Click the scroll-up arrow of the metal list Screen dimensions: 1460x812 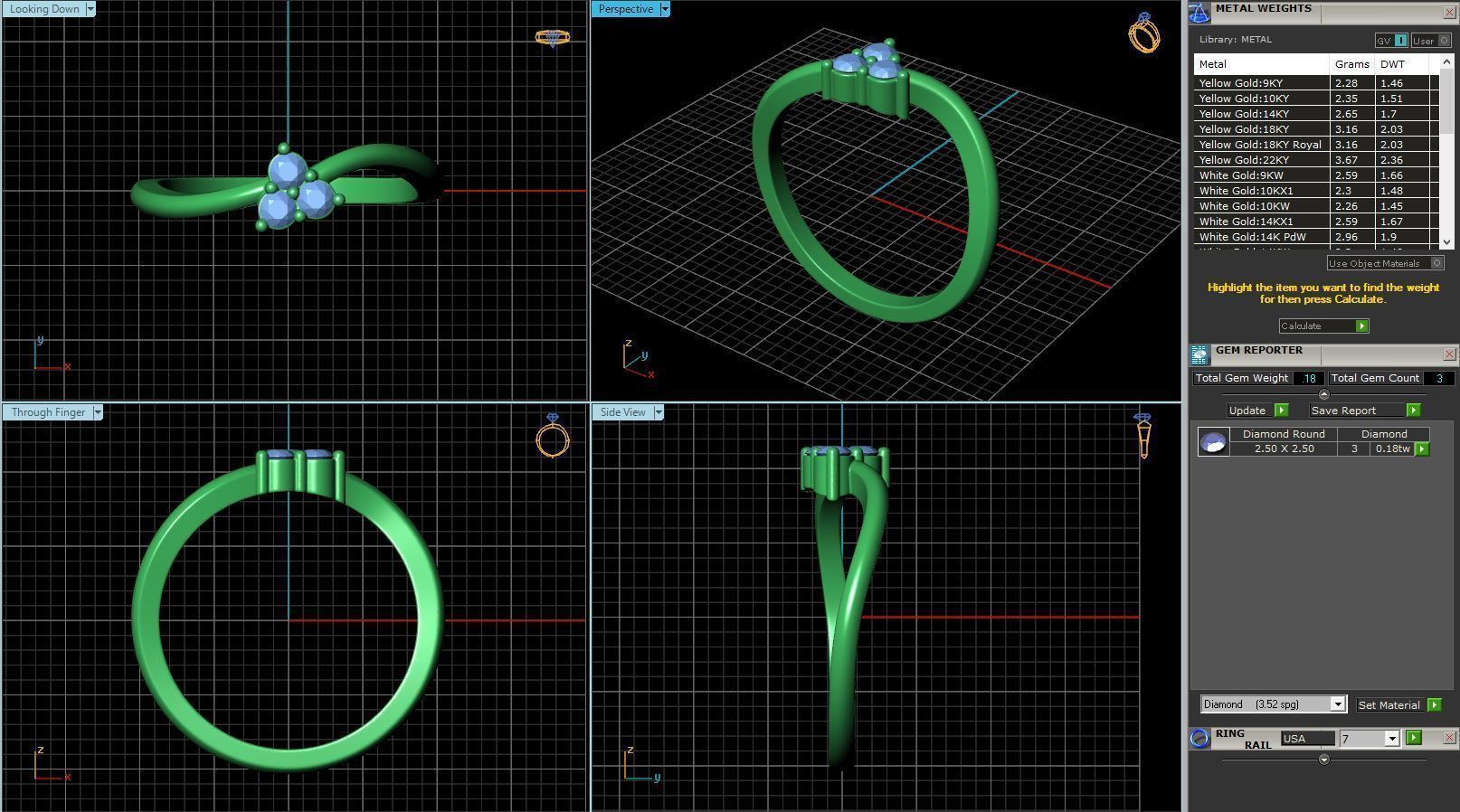pos(1446,61)
